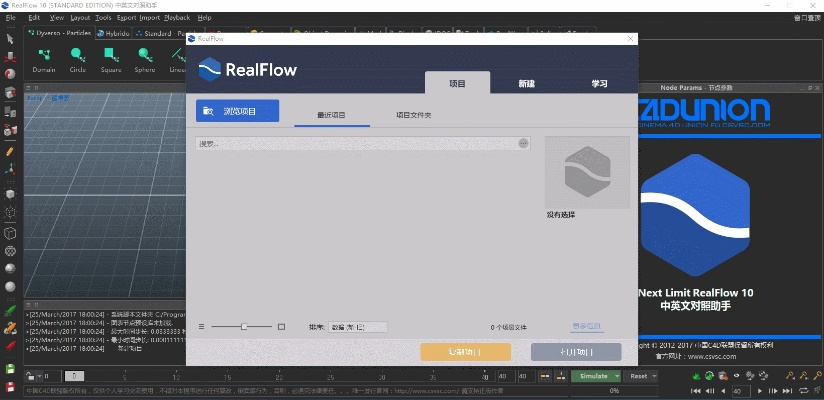Jump to the first frame
This screenshot has height=400, width=824.
(x=695, y=391)
